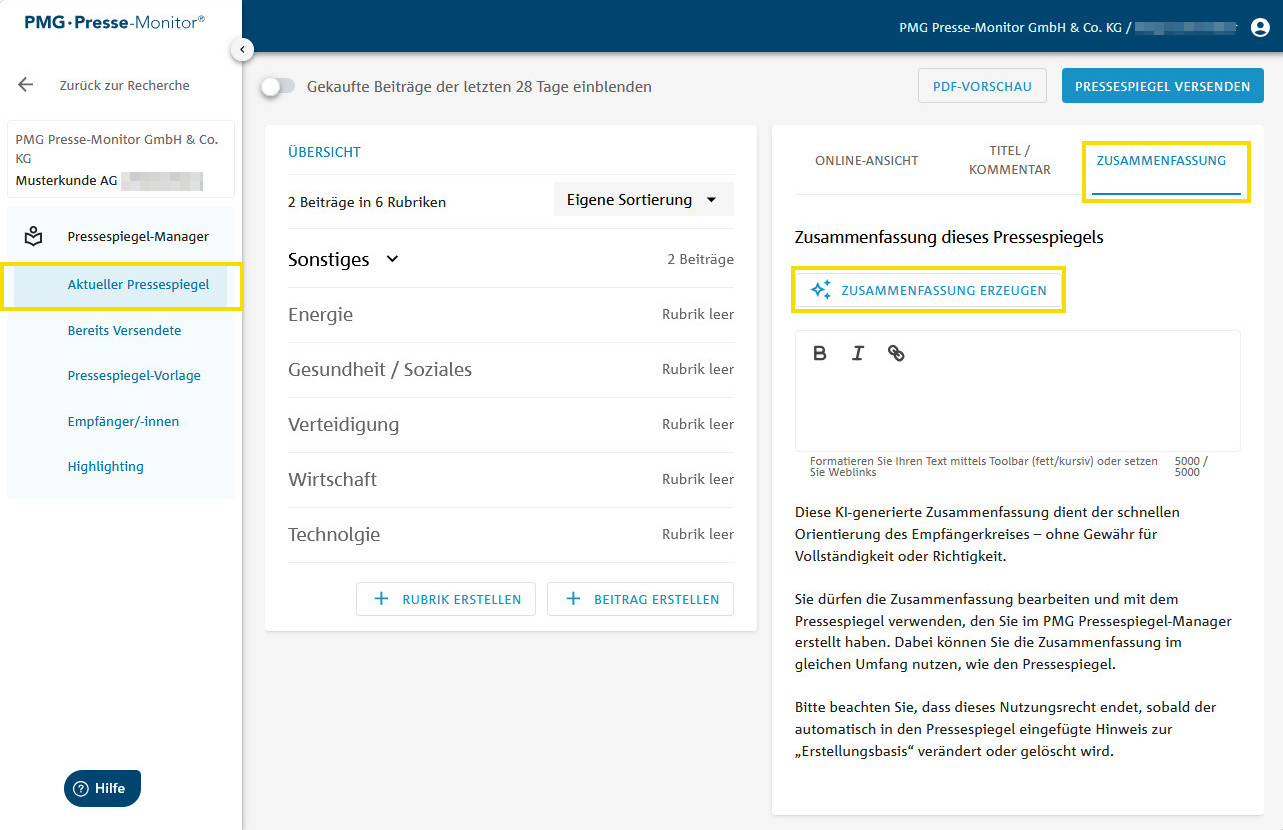
Task: Collapse the sidebar with the chevron button
Action: point(241,48)
